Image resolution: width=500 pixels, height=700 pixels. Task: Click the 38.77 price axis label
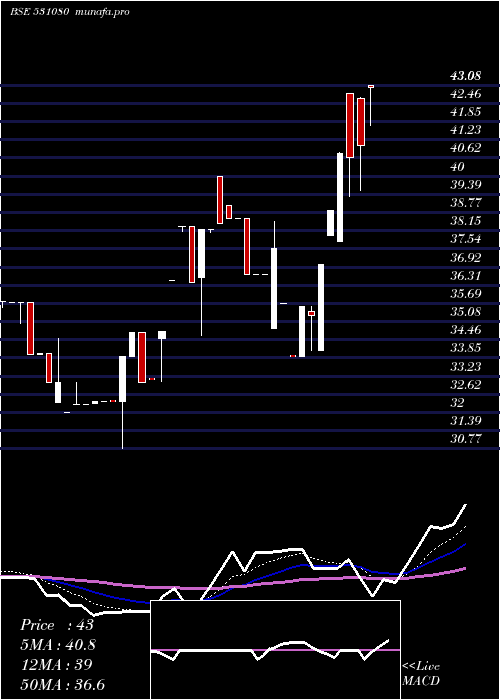pyautogui.click(x=466, y=203)
